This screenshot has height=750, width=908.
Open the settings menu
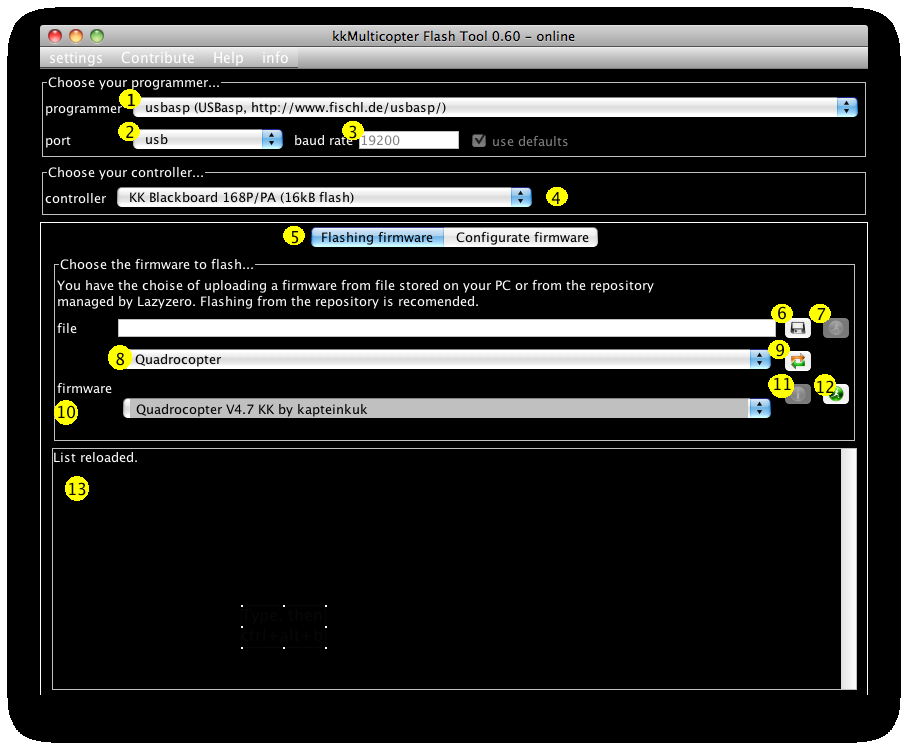coord(75,58)
